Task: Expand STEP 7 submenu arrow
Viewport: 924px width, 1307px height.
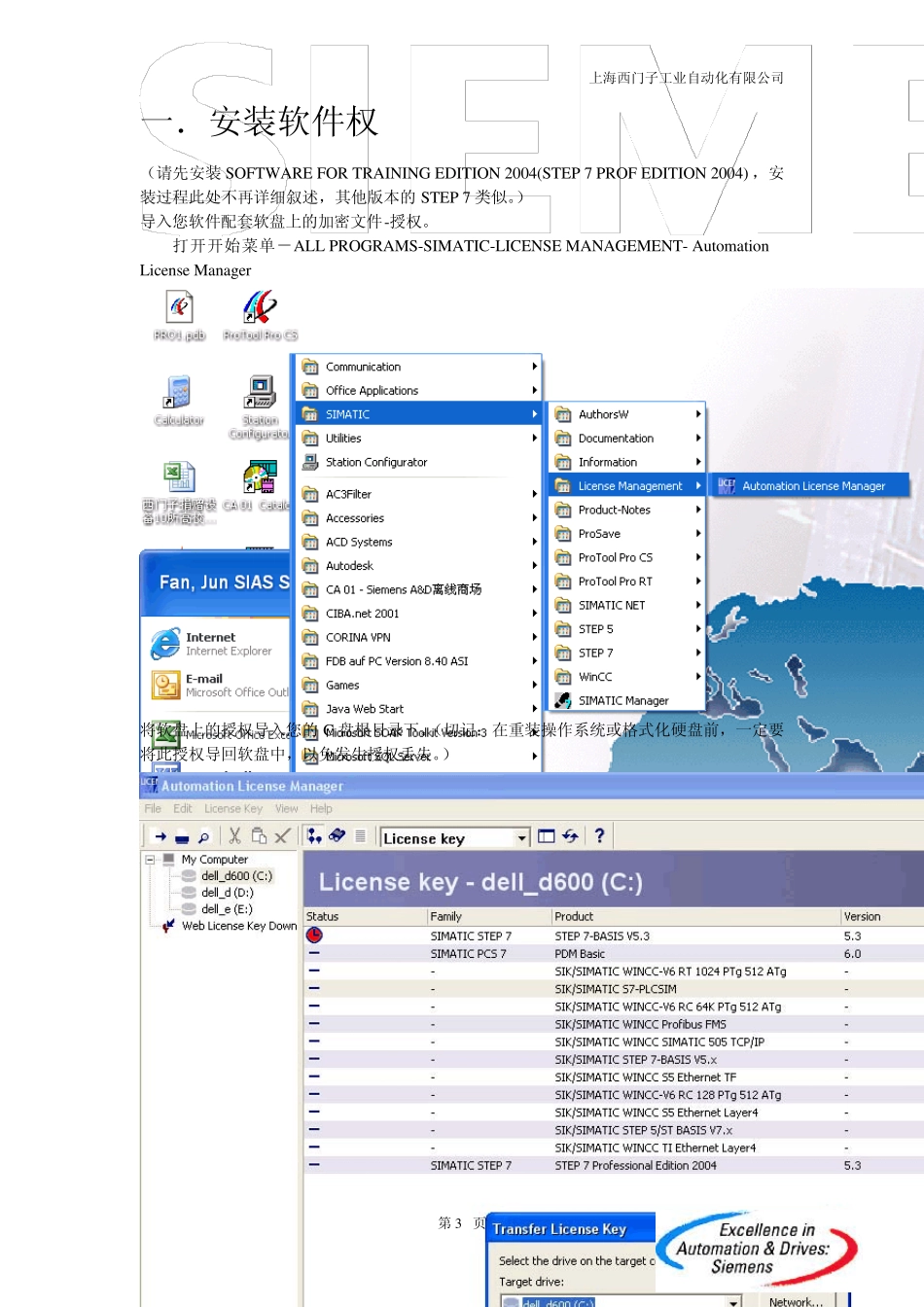Action: coord(698,653)
